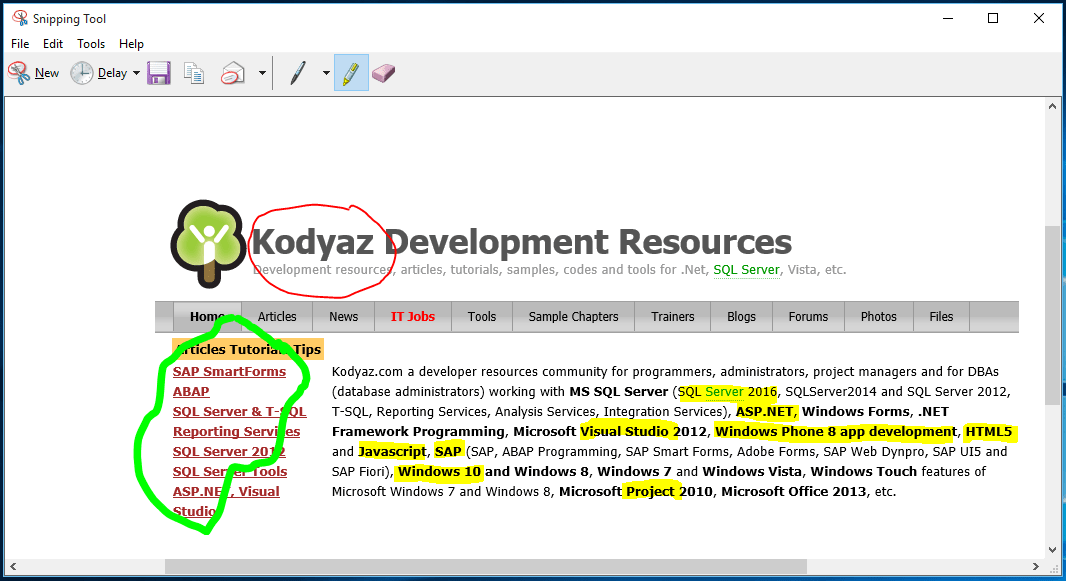The image size is (1066, 581).
Task: Open the Blogs tab
Action: [x=742, y=317]
